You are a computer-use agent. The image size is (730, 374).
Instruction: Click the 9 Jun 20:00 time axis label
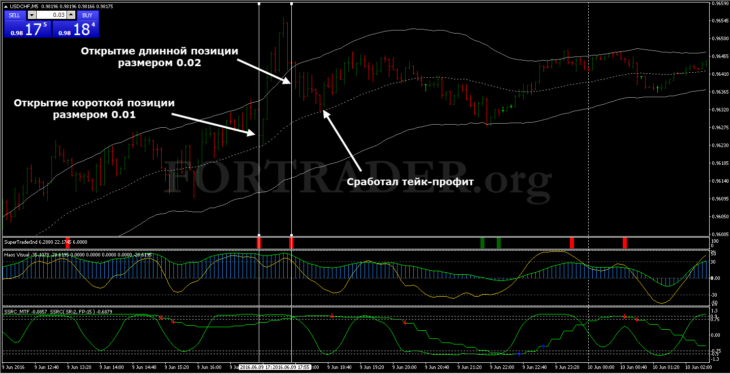[x=405, y=367]
